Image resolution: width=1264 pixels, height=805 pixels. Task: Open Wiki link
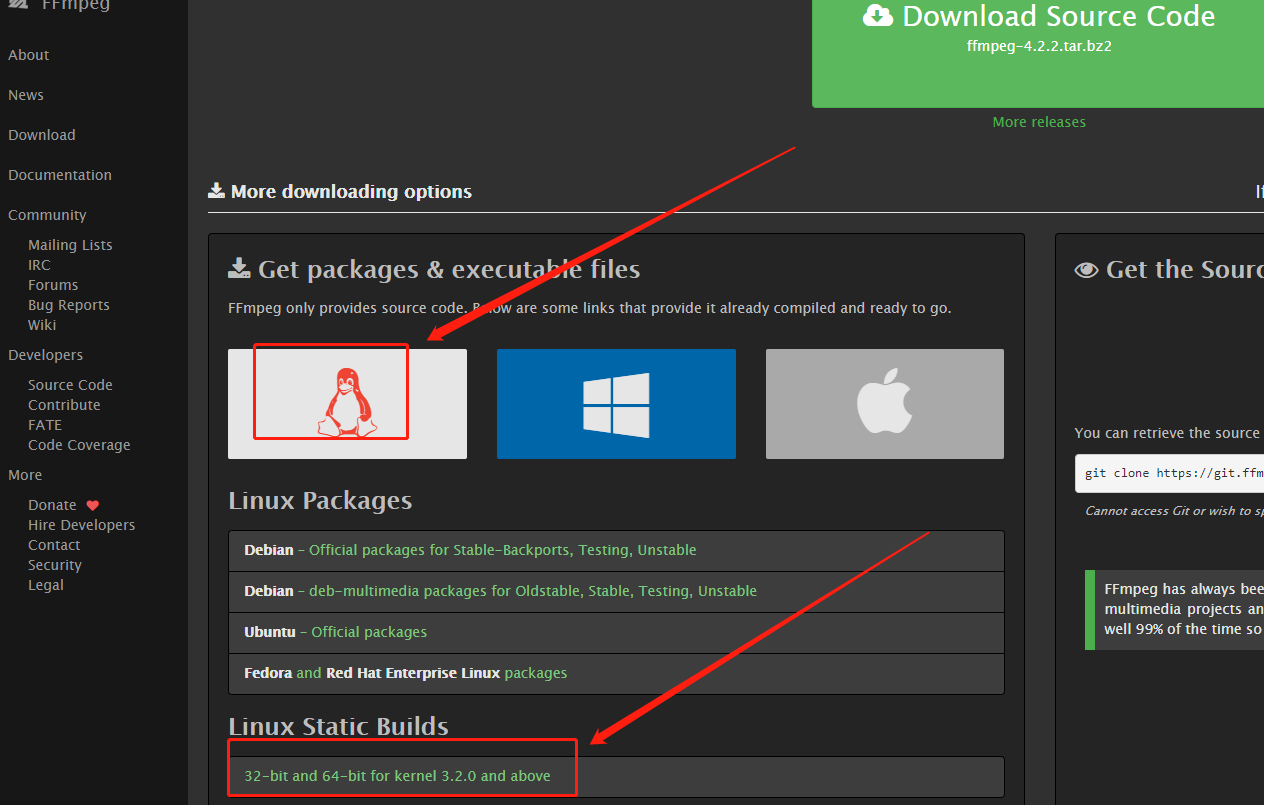click(x=42, y=325)
